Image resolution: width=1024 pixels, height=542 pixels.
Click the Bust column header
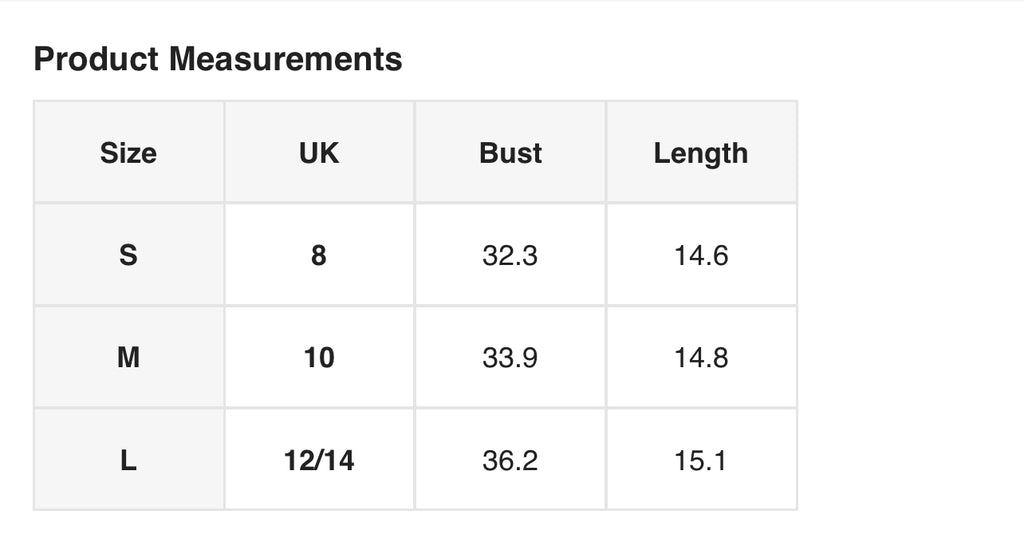coord(510,153)
